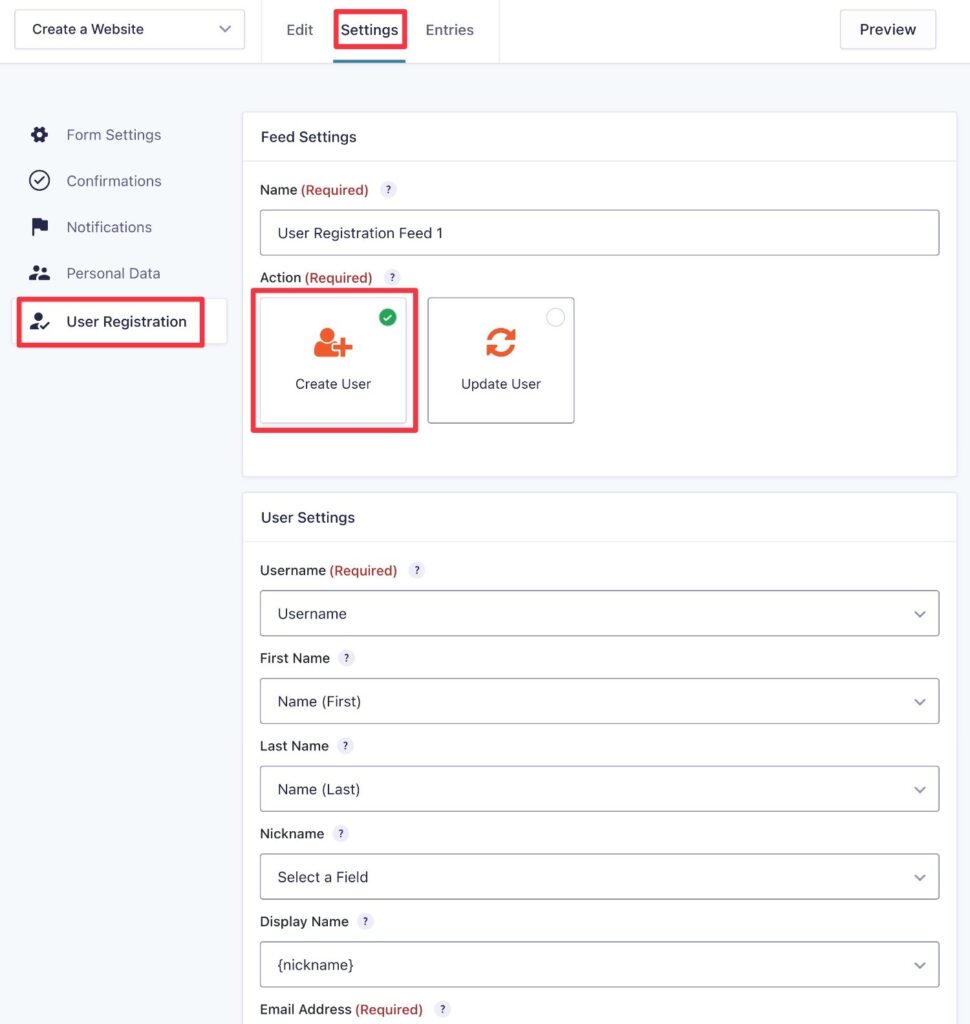Click the green checkmark on Create User
970x1024 pixels.
click(387, 316)
